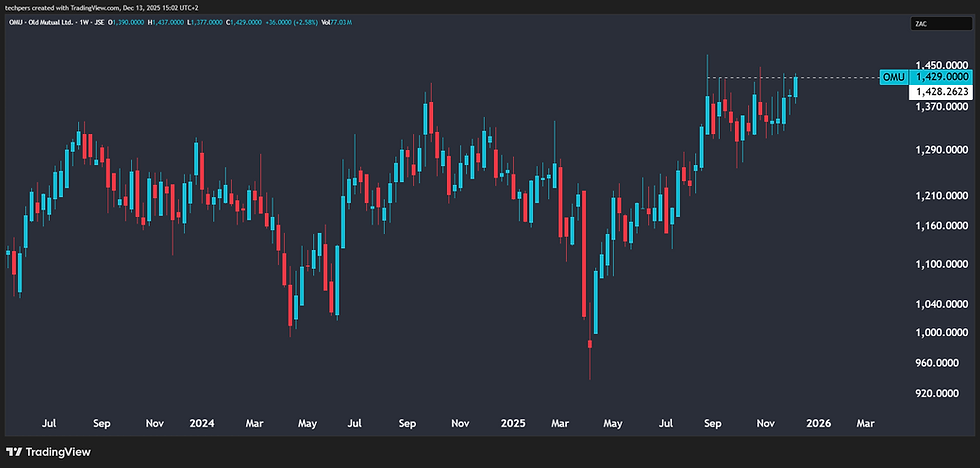The image size is (980, 468).
Task: Click the dashed horizontal price line
Action: [x=792, y=77]
